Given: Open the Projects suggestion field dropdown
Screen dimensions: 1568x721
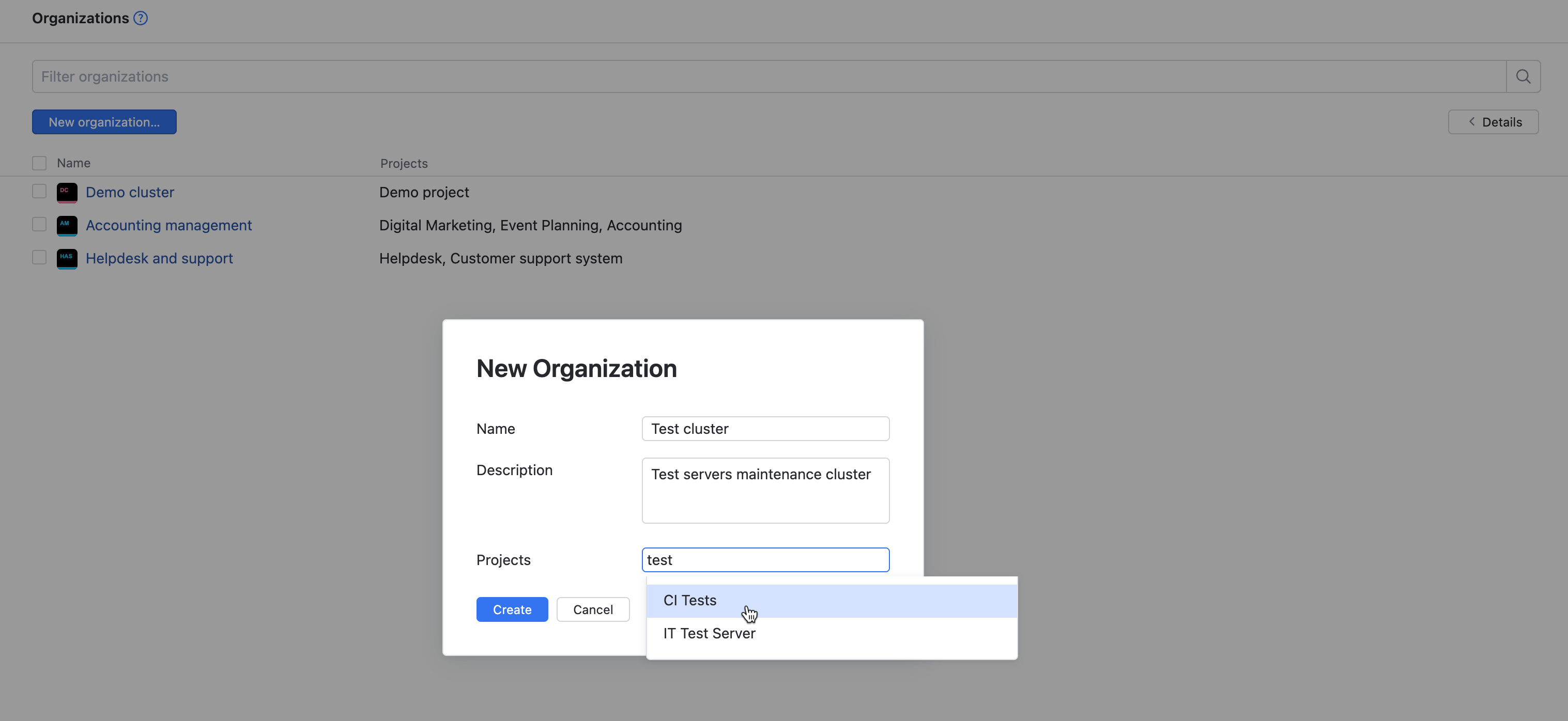Looking at the screenshot, I should click(765, 560).
